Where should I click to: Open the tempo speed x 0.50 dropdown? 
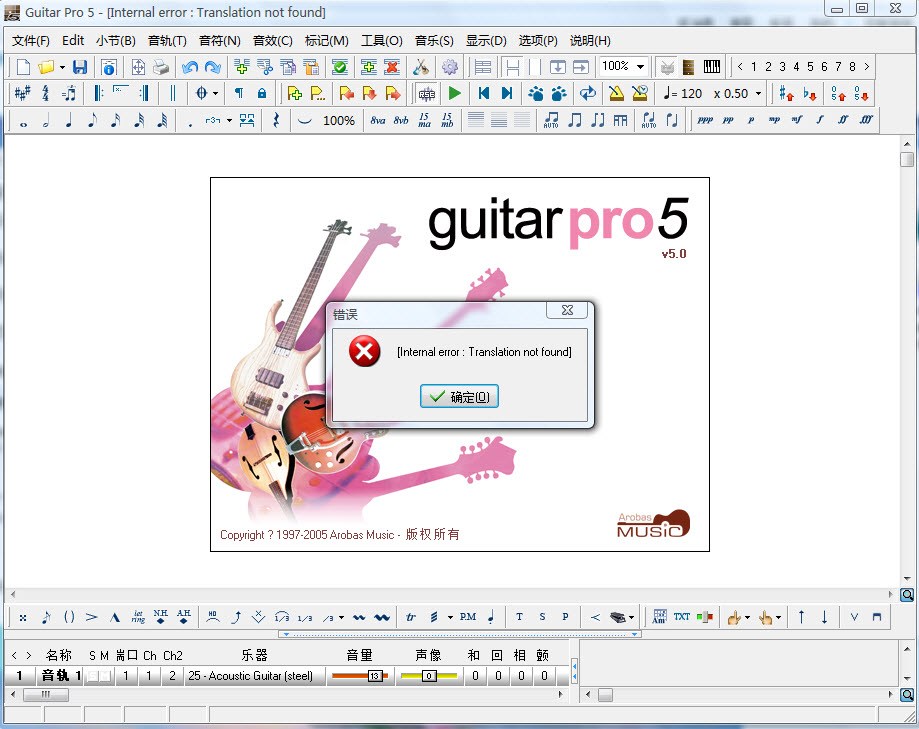(x=758, y=94)
